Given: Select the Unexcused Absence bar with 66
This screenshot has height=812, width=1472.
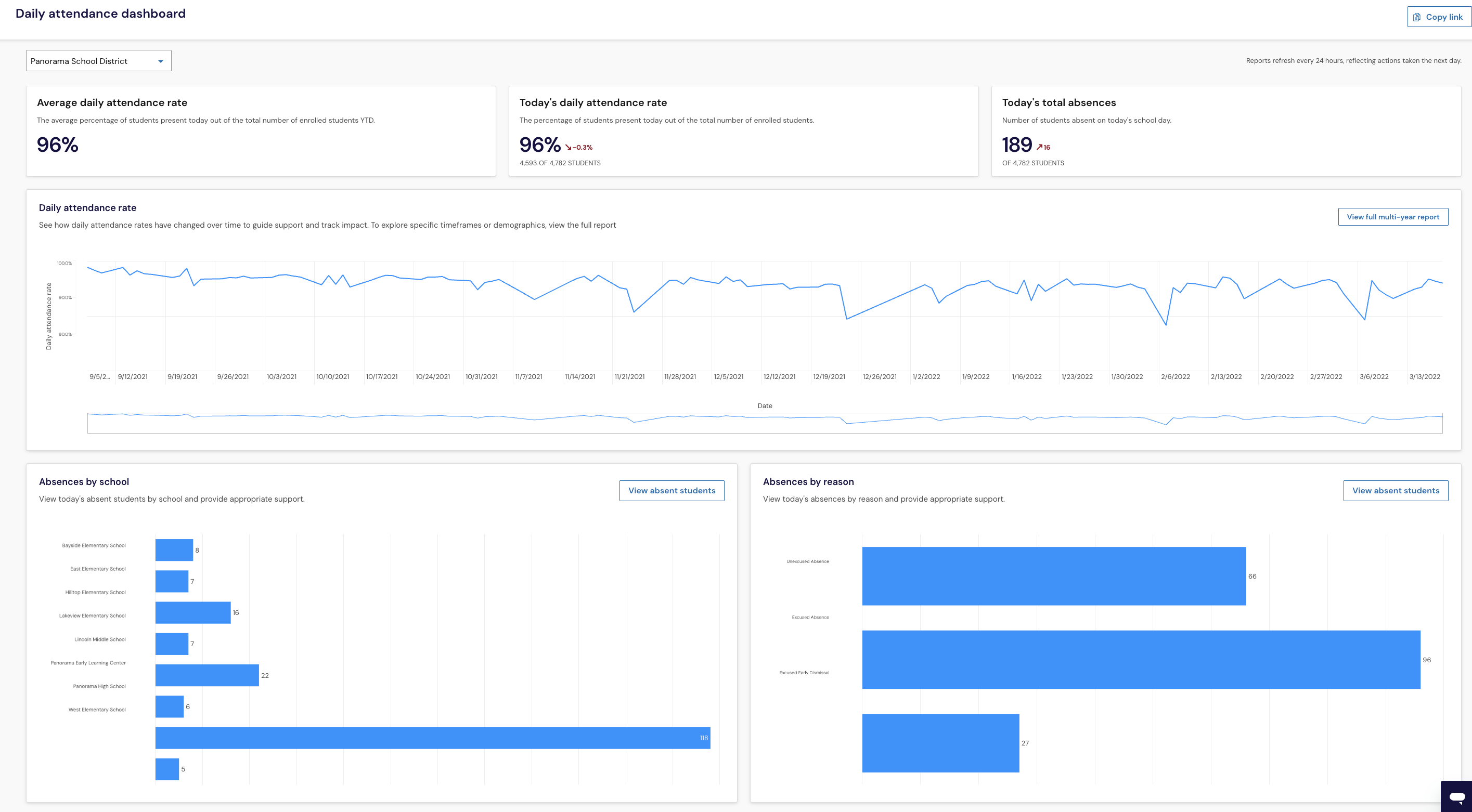Looking at the screenshot, I should (x=1054, y=576).
